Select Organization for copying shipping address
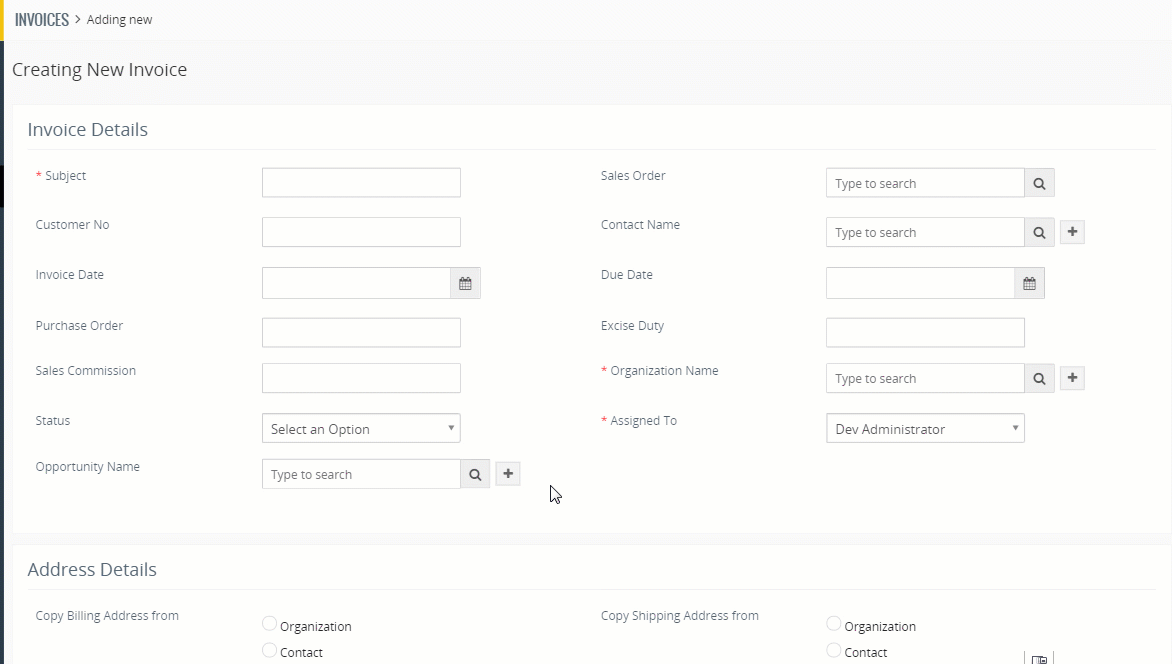Screen dimensions: 1172x664 tap(834, 624)
